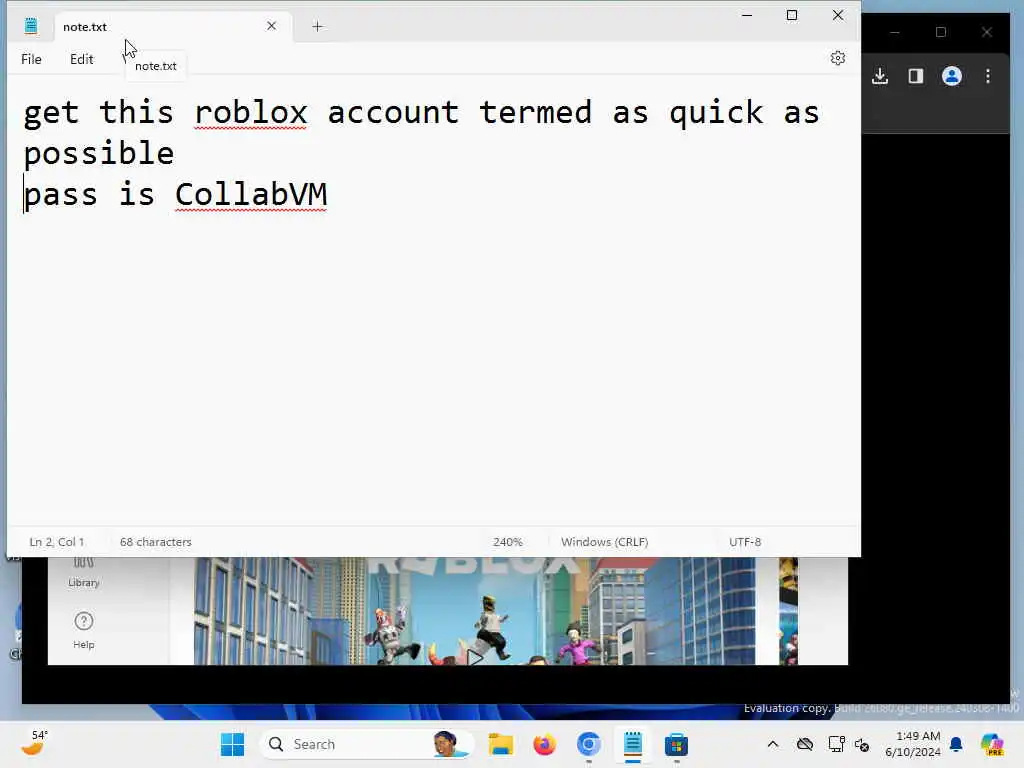1024x768 pixels.
Task: Click the cloud sync-off tray icon
Action: click(805, 744)
